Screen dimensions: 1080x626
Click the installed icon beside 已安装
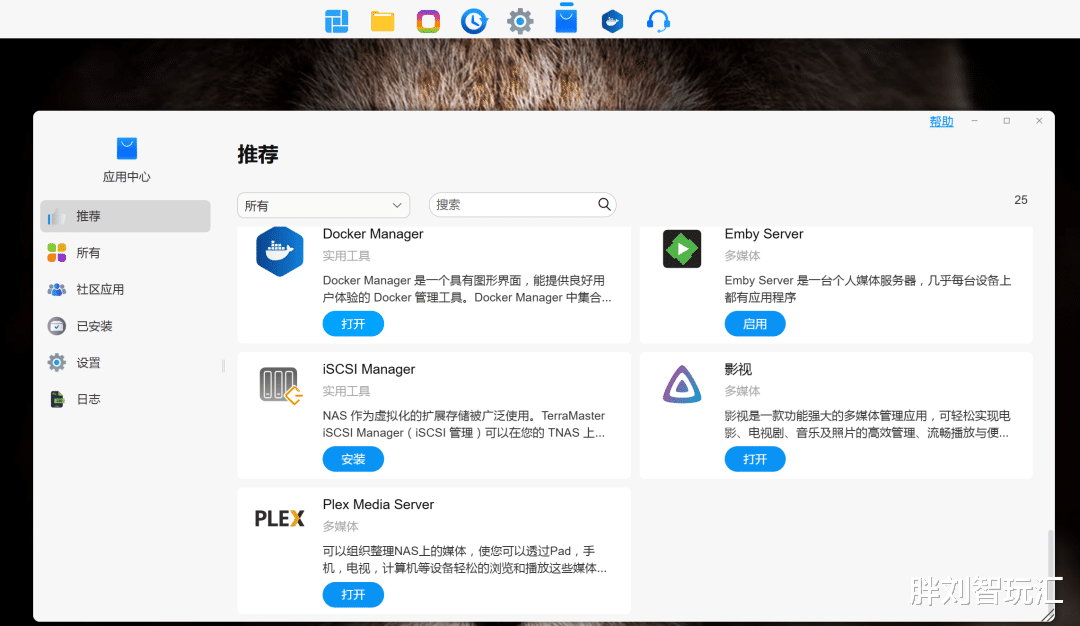click(56, 326)
